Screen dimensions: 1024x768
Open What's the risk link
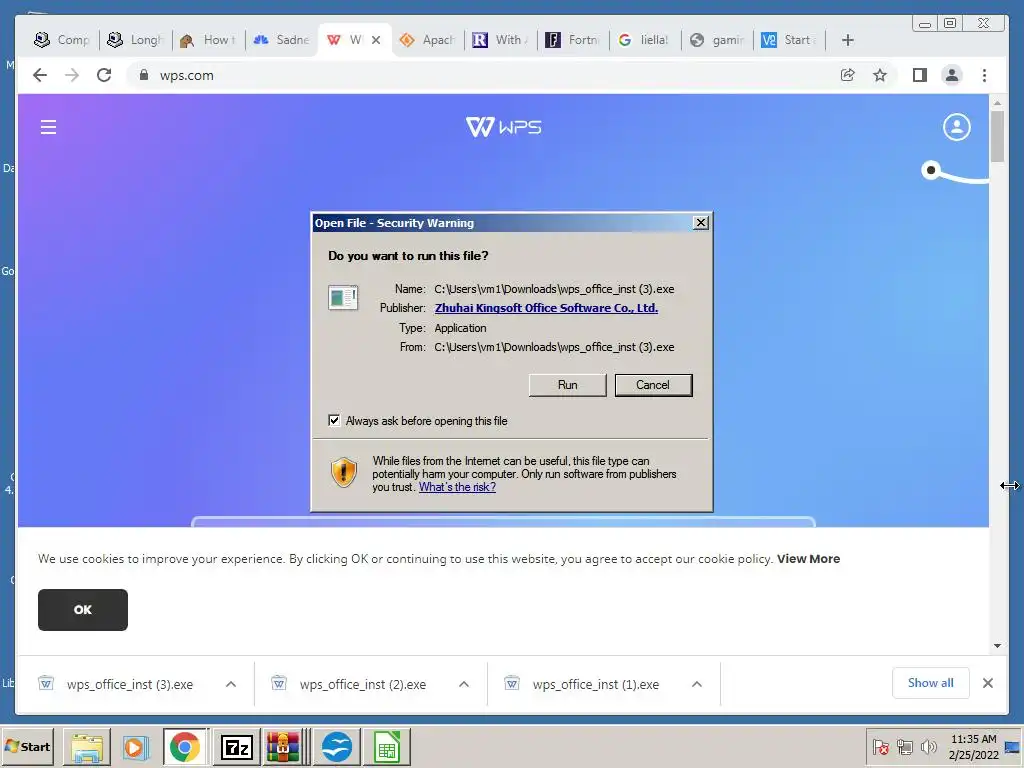pyautogui.click(x=457, y=487)
